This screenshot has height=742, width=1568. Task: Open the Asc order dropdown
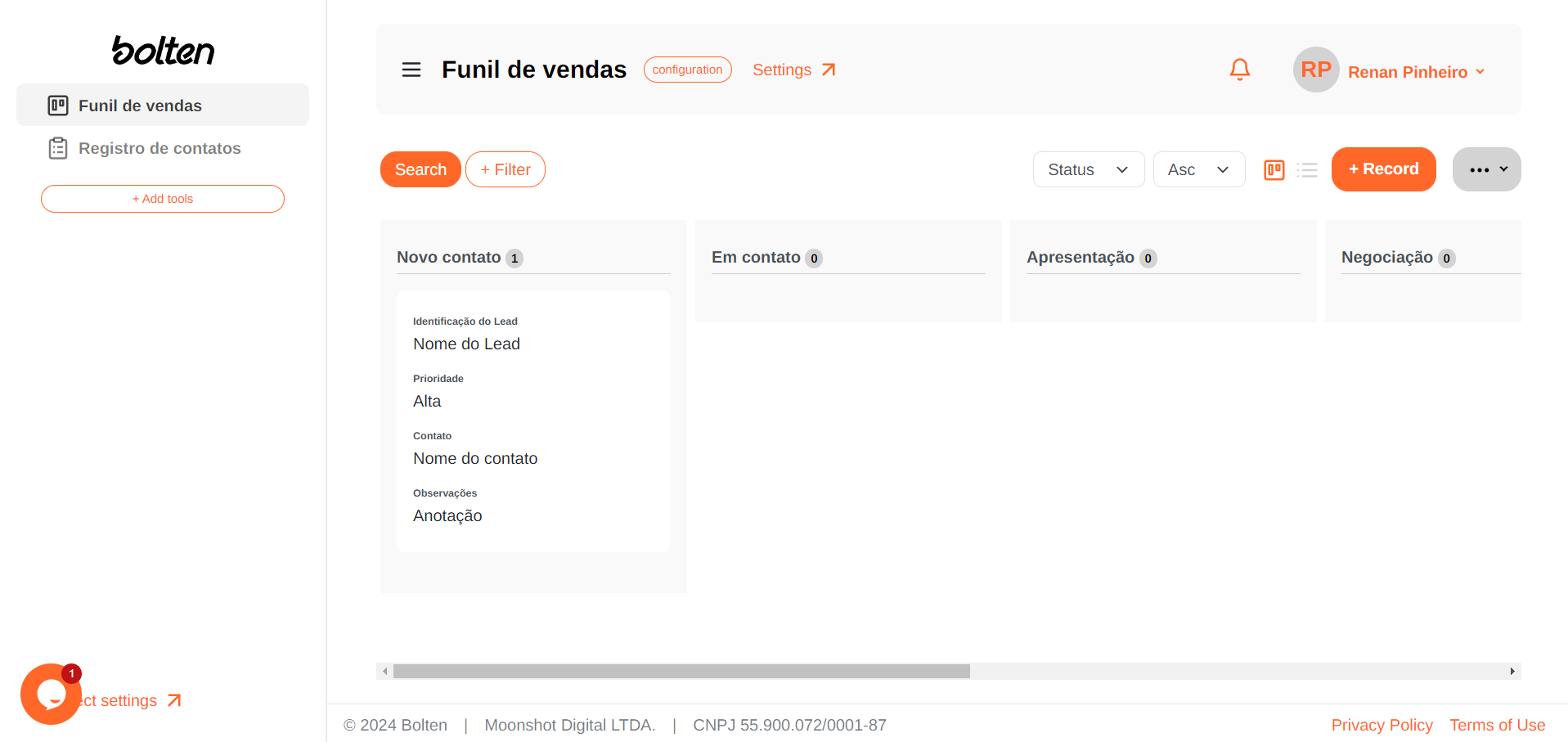tap(1199, 169)
